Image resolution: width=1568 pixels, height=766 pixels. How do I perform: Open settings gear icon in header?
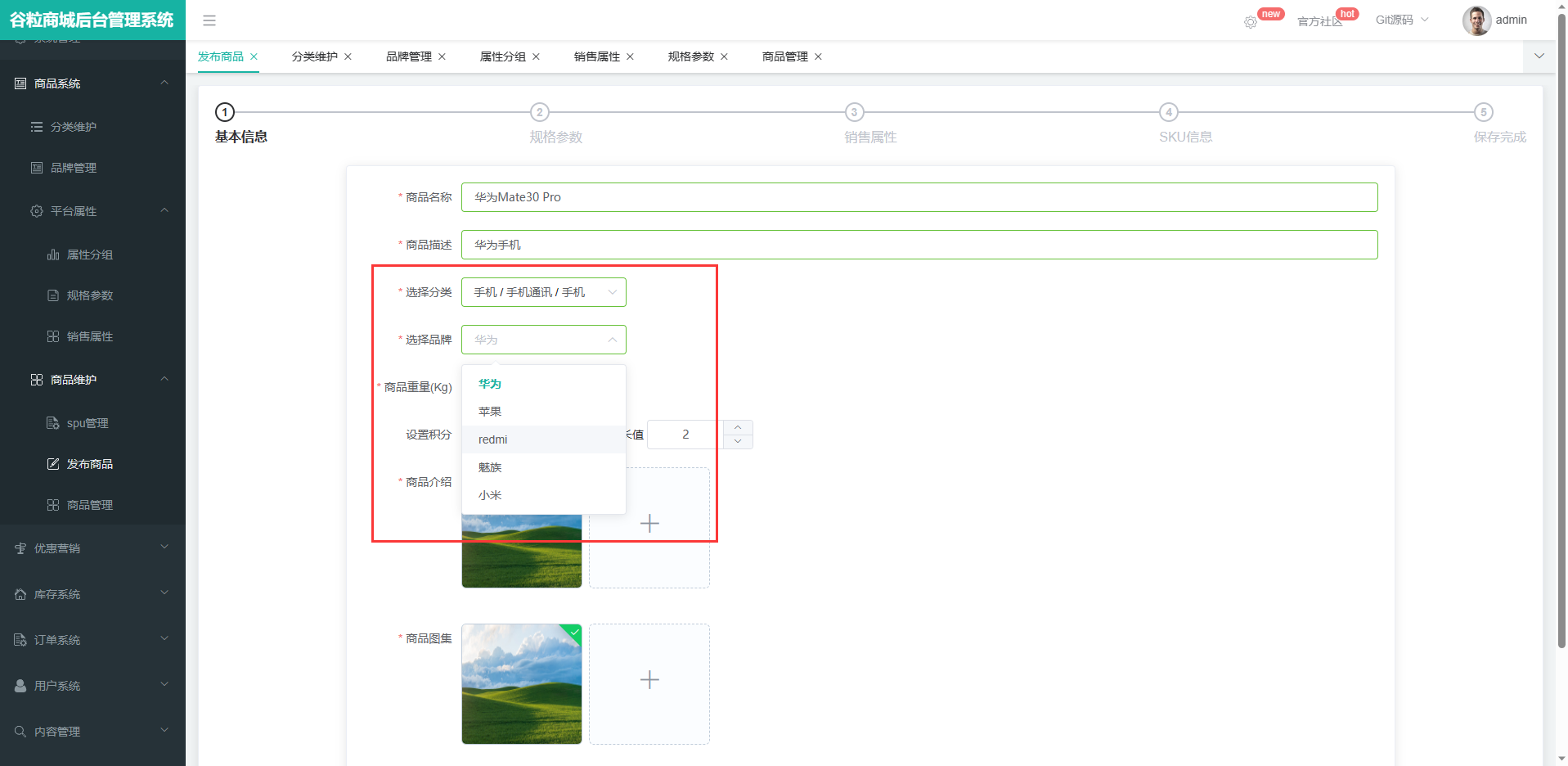[1250, 22]
